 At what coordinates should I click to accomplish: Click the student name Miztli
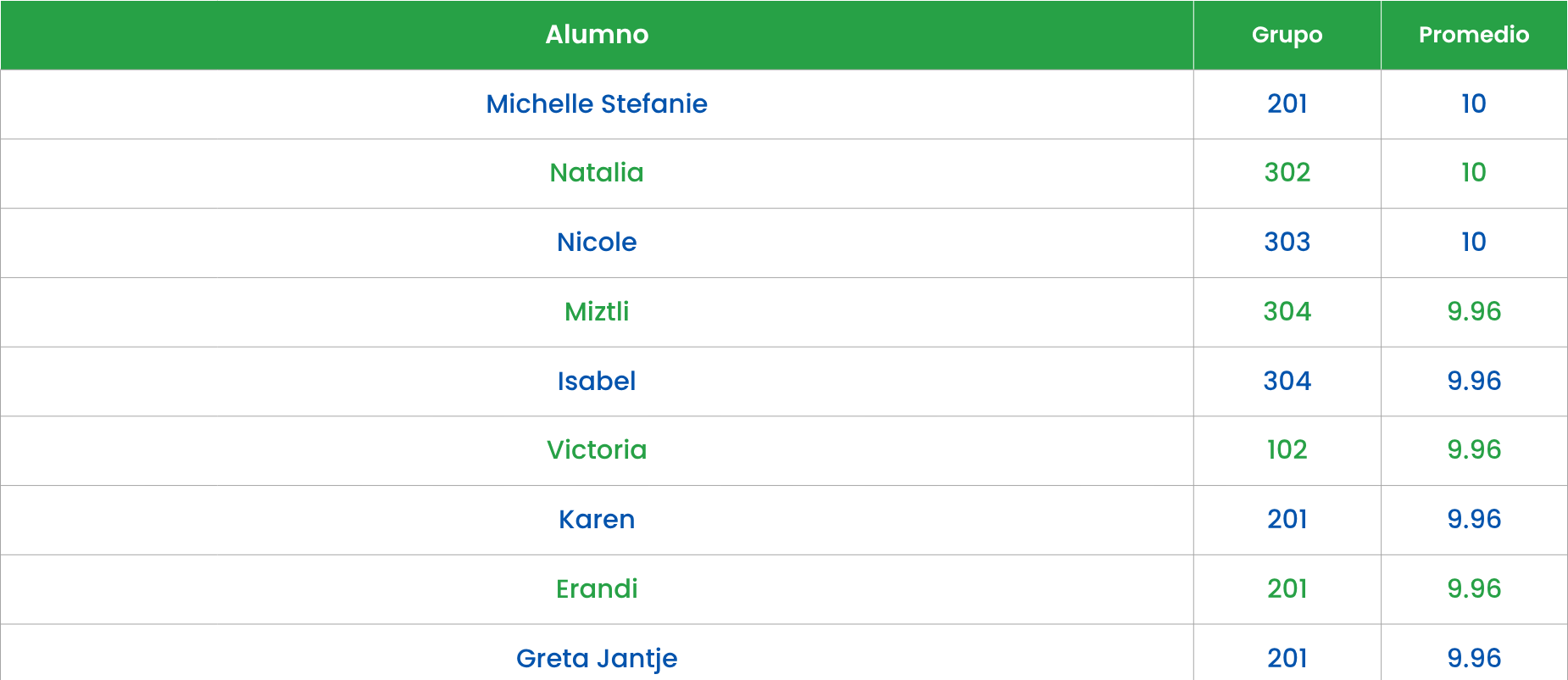tap(597, 312)
